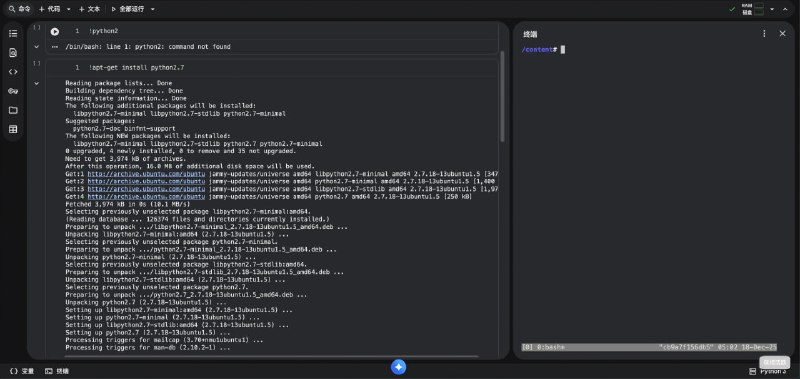Close the 终端 terminal panel

(x=783, y=34)
